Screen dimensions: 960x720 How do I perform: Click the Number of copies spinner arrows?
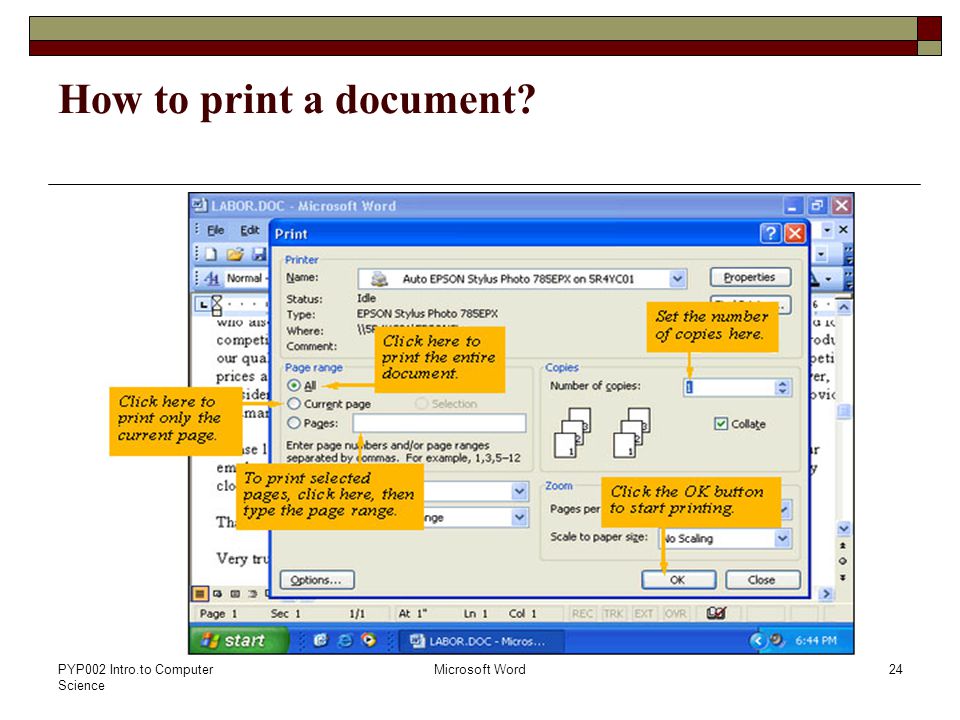[x=782, y=388]
